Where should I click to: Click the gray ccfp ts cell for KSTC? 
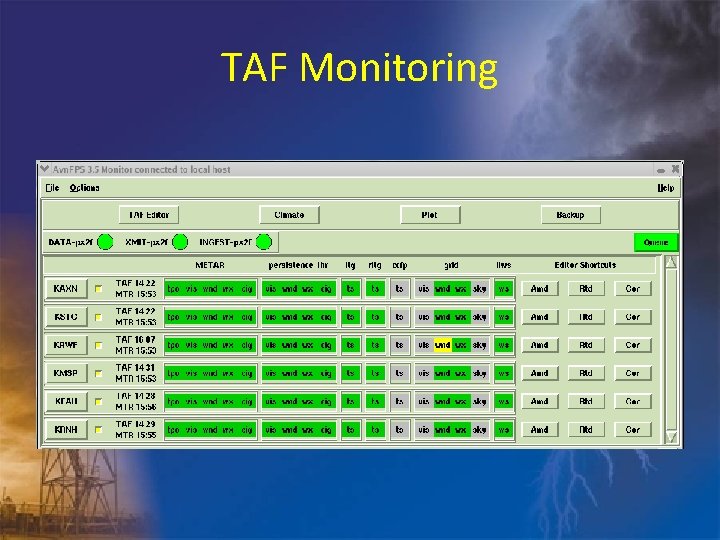[x=399, y=317]
